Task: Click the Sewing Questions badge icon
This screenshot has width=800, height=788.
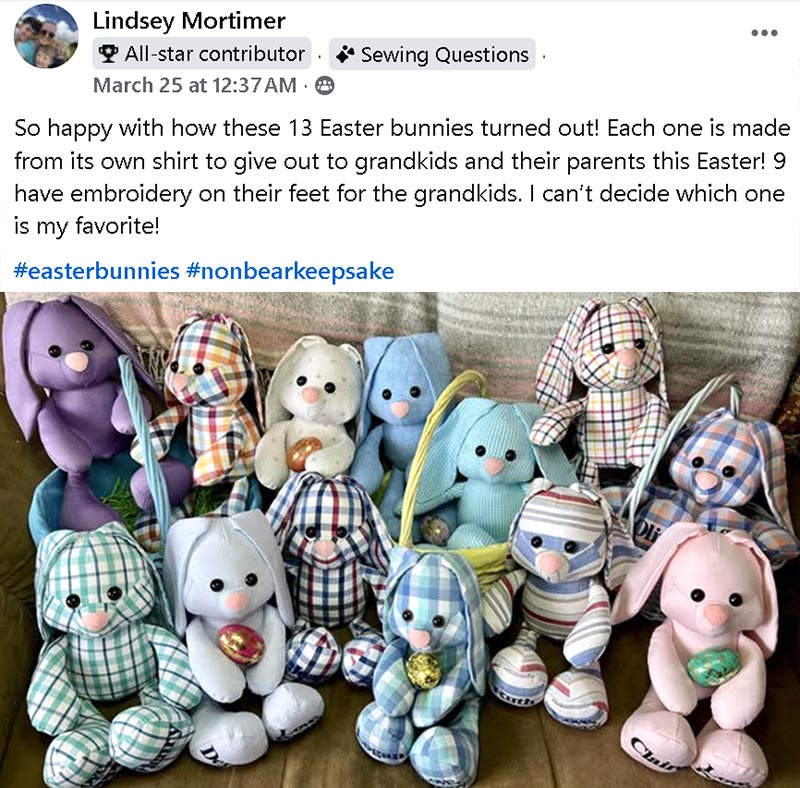Action: (x=345, y=54)
